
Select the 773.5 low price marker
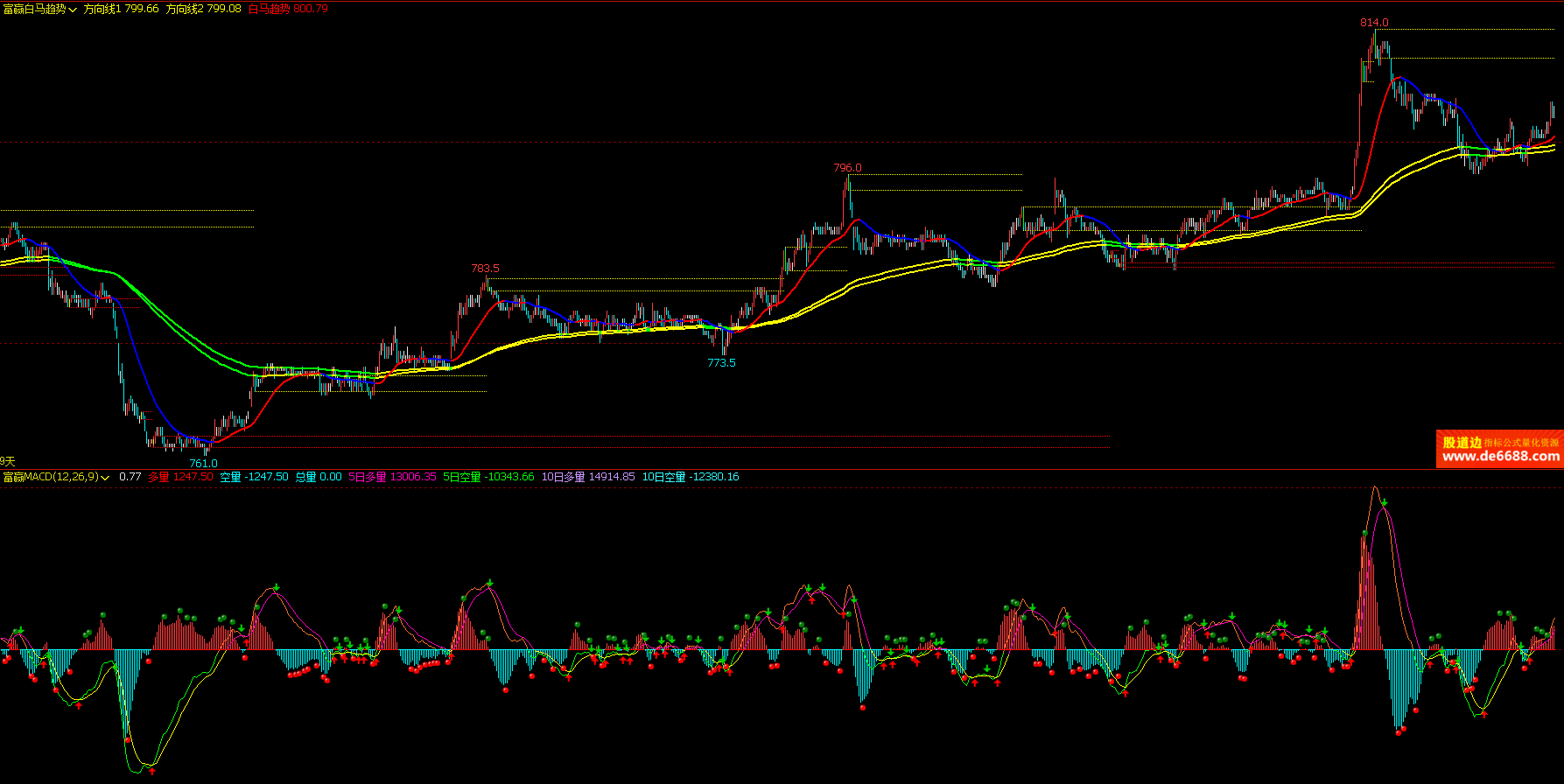tap(721, 362)
